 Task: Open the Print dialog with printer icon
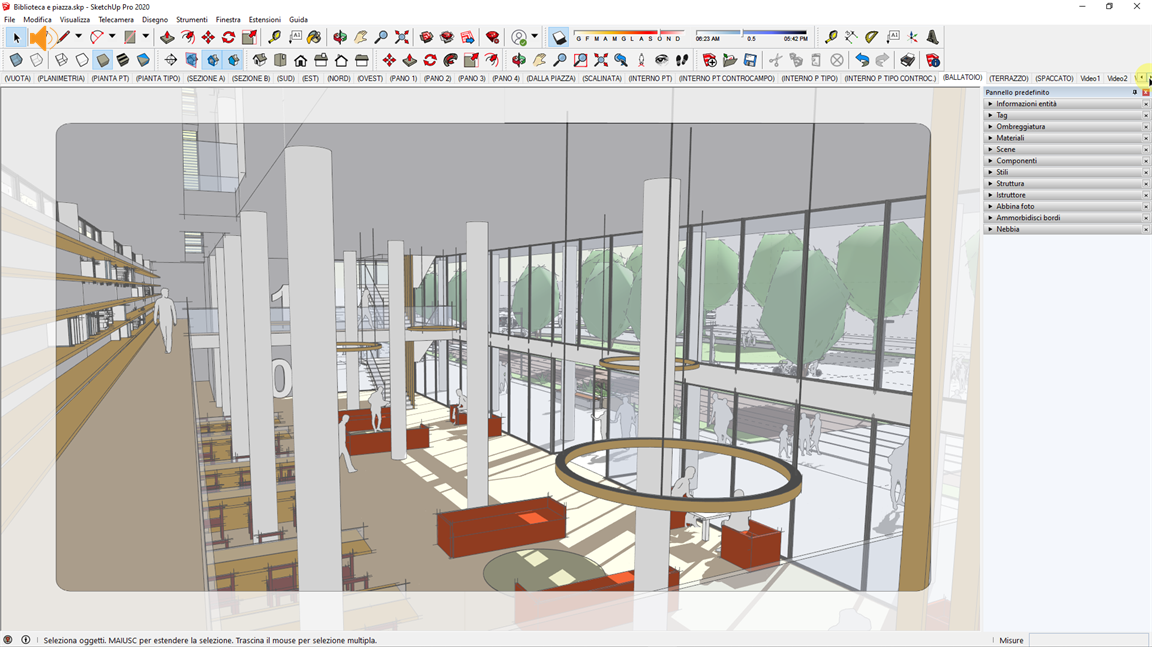click(x=907, y=61)
